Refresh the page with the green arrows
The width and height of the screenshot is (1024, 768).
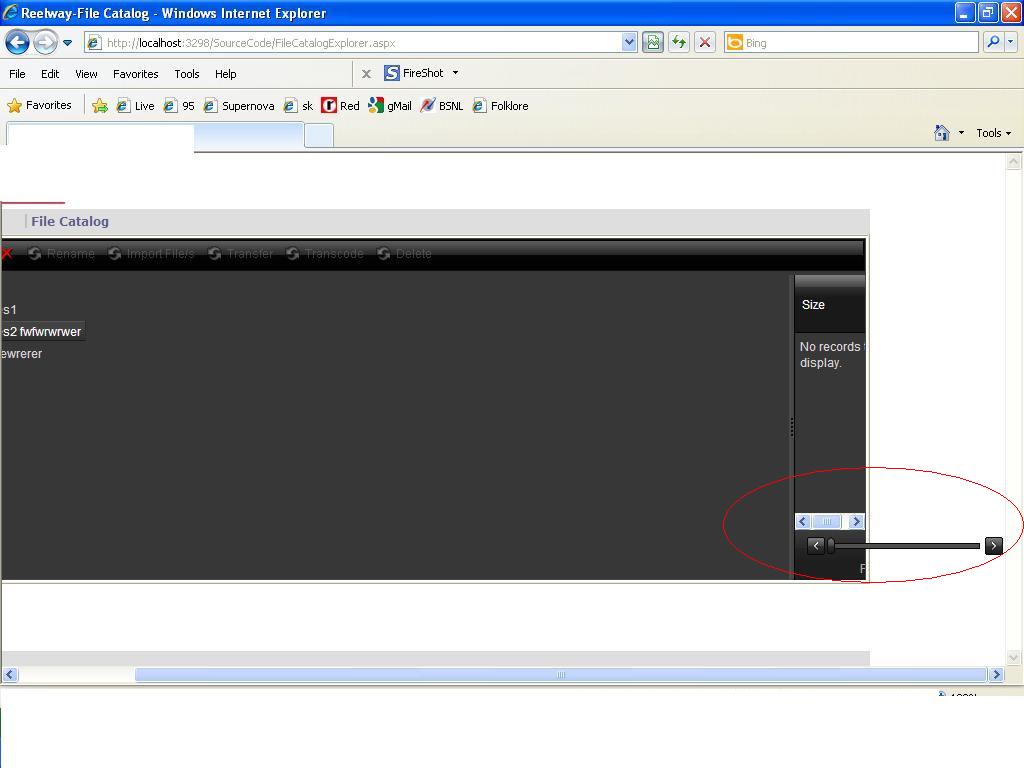tap(679, 43)
